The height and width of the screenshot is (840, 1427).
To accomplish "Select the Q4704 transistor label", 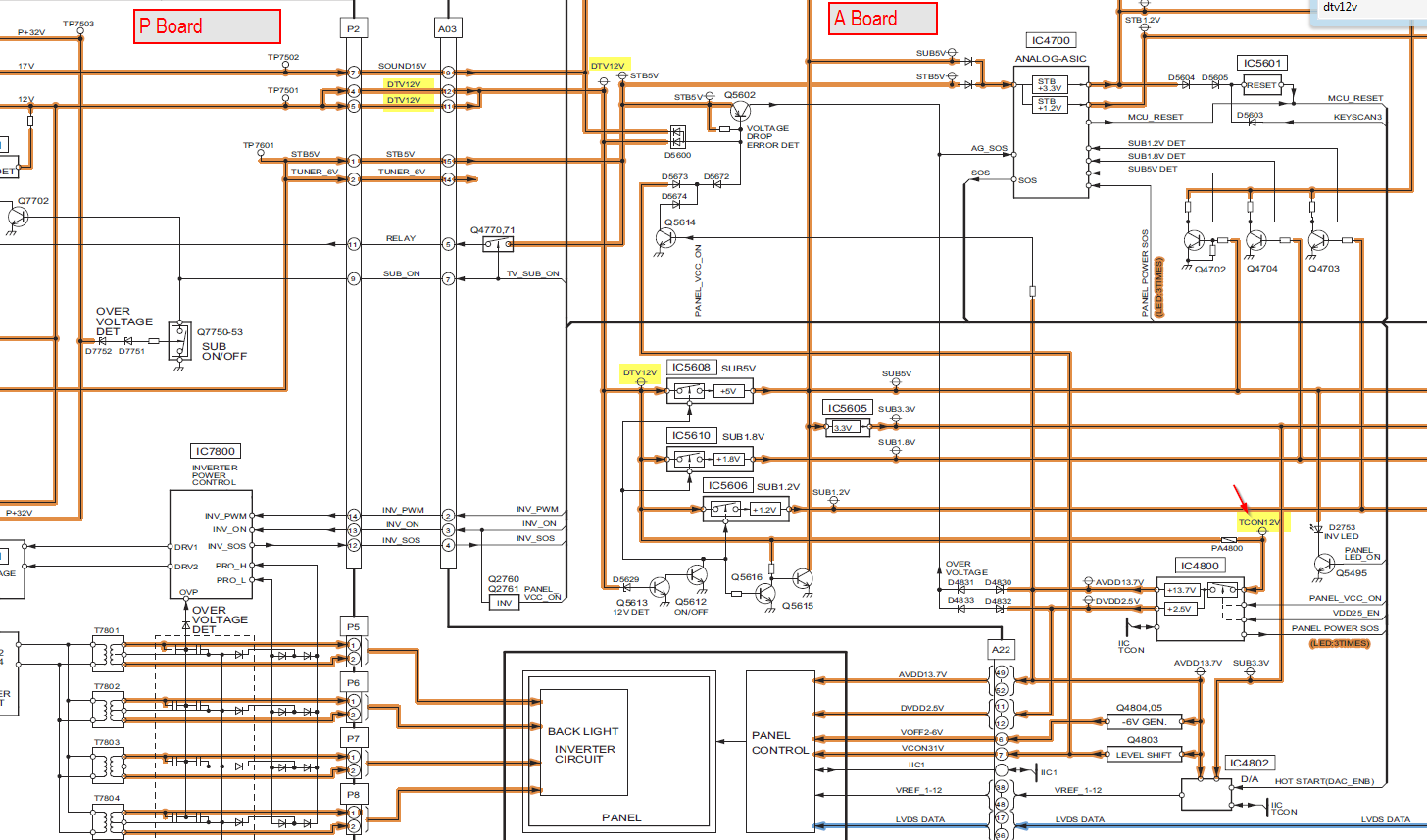I will 1261,269.
